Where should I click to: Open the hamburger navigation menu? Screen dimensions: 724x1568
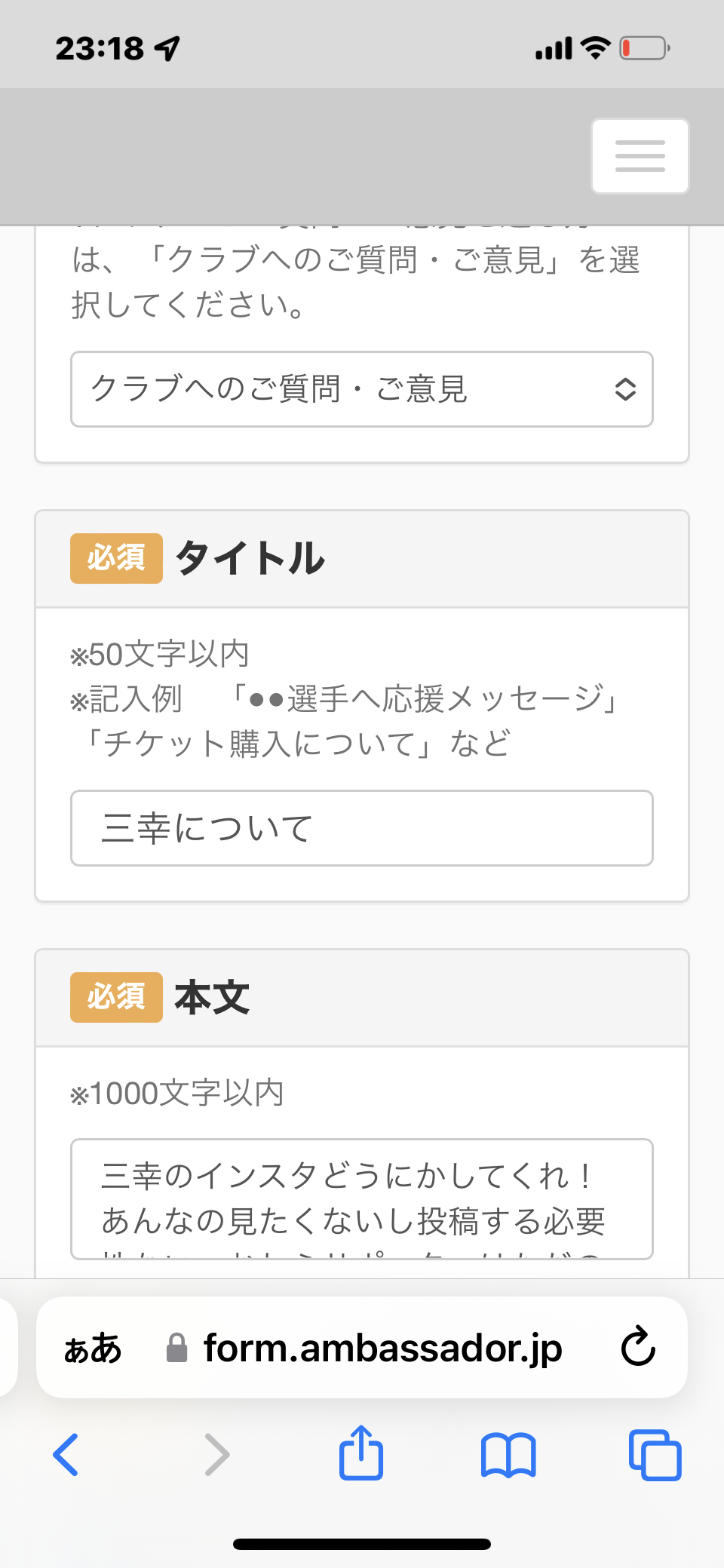pos(640,156)
